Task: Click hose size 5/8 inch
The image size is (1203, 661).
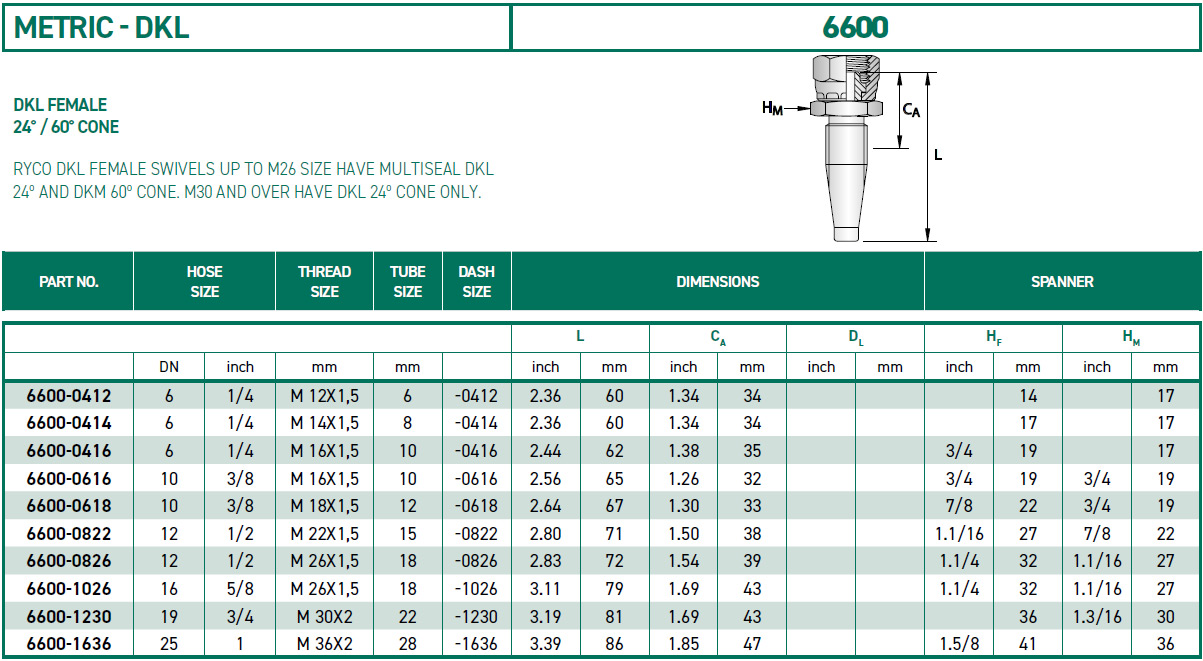Action: (x=240, y=588)
